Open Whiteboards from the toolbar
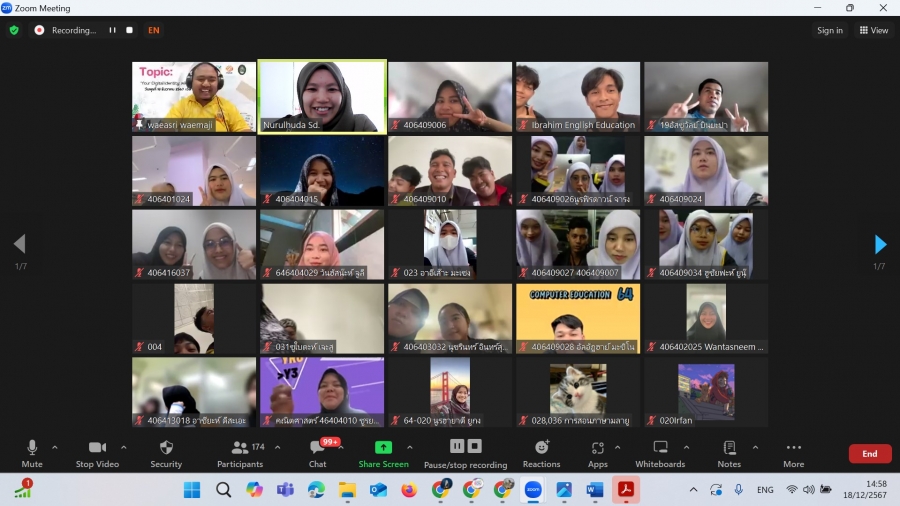 [660, 452]
